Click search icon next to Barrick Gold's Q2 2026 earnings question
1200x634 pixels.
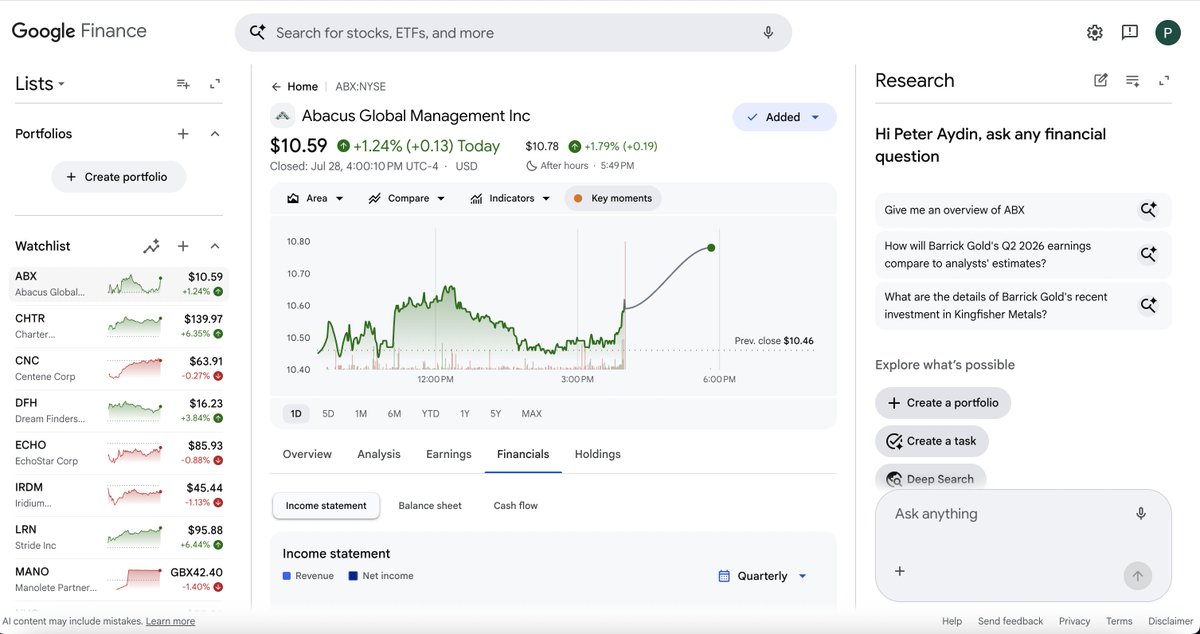[1148, 254]
